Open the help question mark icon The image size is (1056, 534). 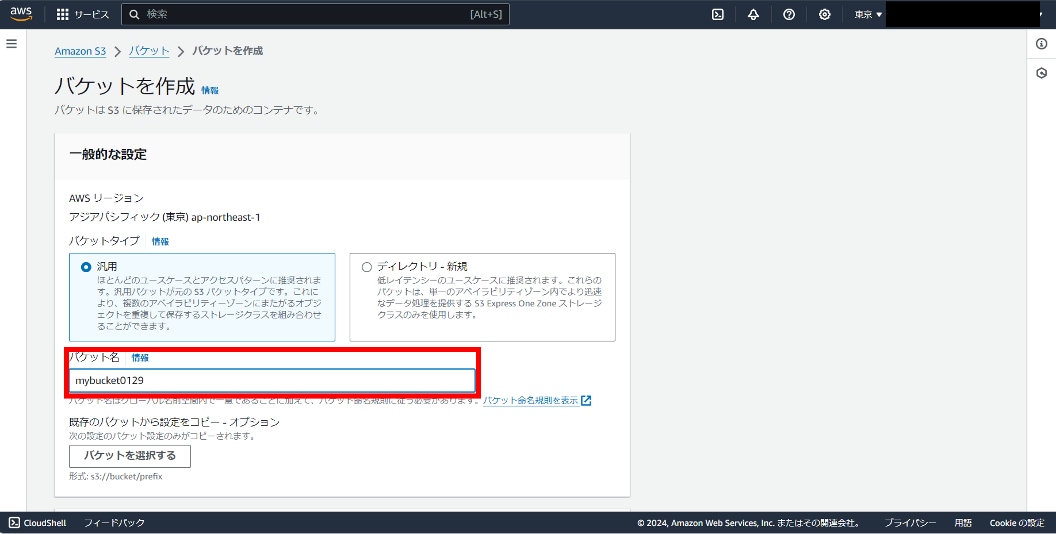coord(789,14)
